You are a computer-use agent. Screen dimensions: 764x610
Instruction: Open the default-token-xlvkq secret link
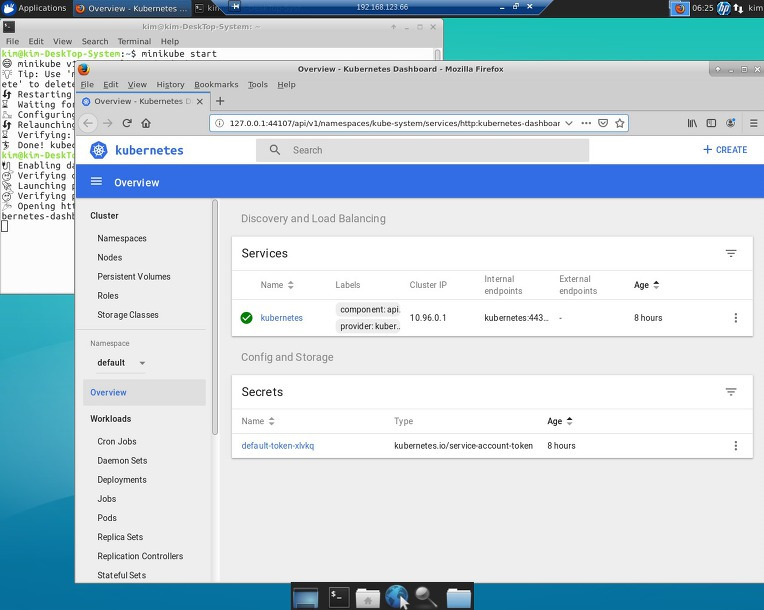coord(278,445)
